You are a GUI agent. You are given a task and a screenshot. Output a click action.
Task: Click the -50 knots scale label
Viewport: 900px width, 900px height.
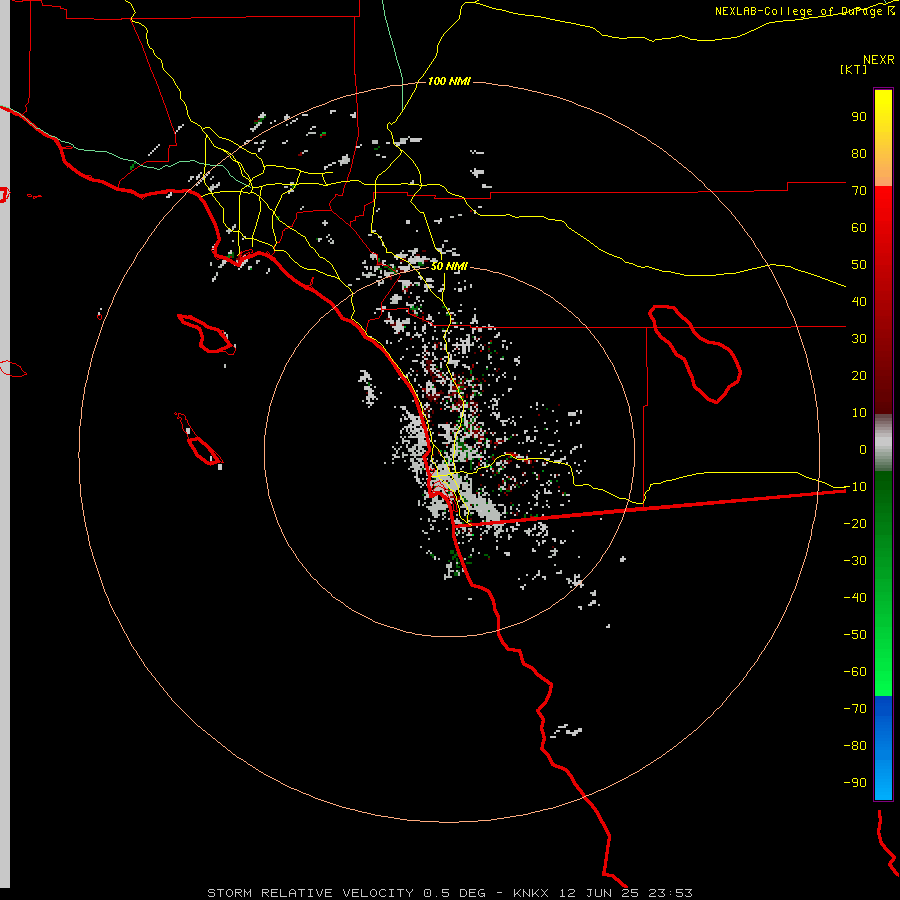(855, 634)
